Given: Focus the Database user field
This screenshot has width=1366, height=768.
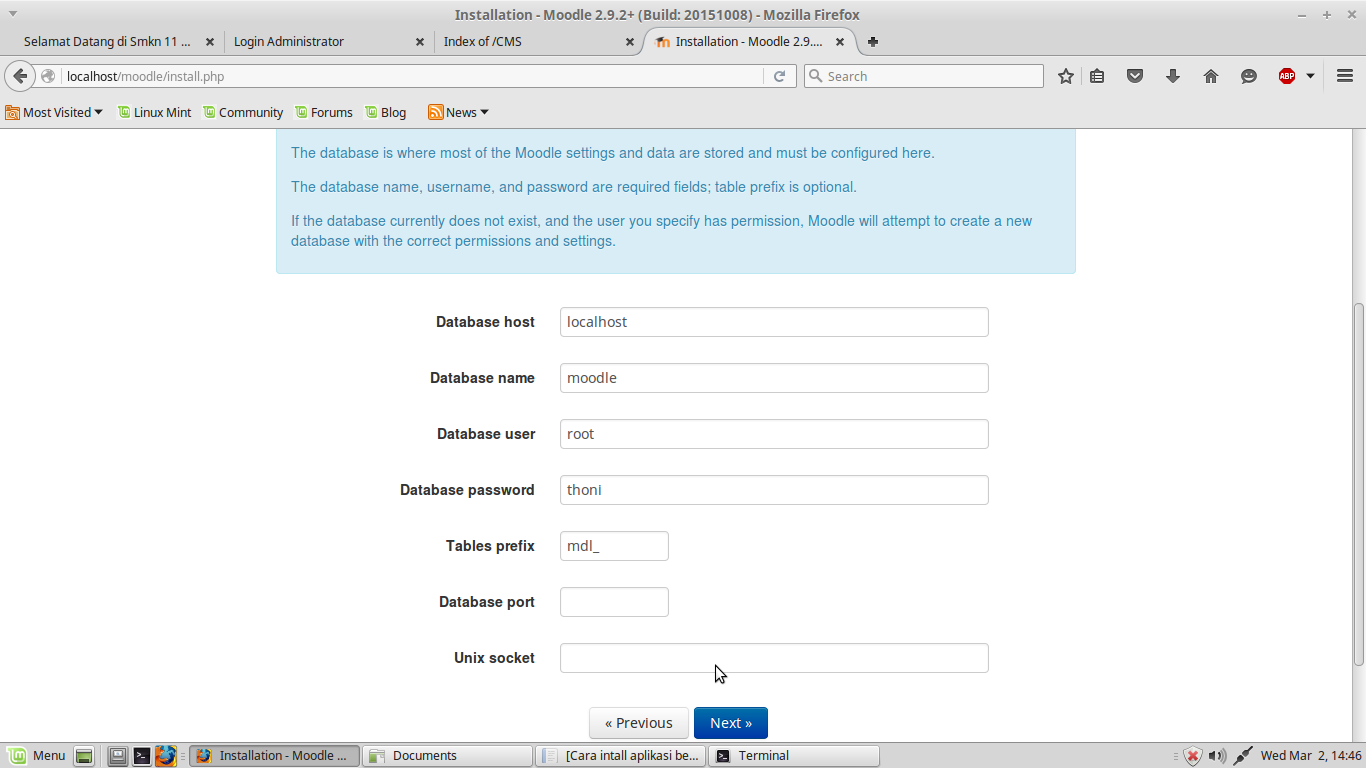Looking at the screenshot, I should tap(774, 434).
